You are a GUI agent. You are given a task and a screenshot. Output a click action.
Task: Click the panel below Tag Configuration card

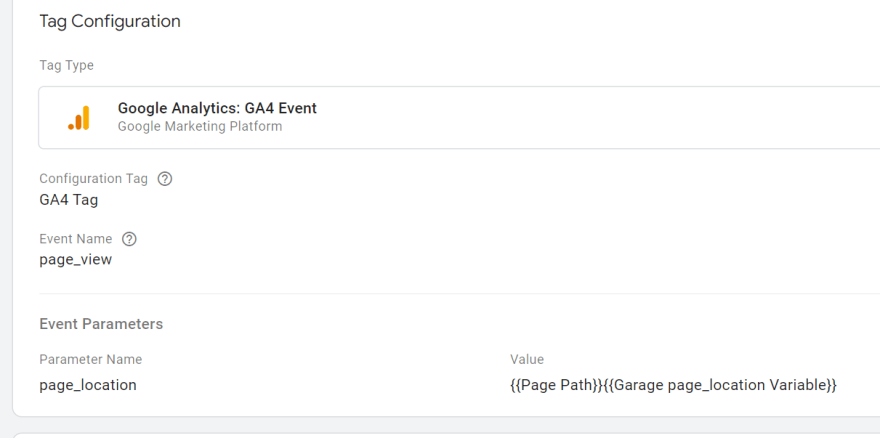point(446,436)
